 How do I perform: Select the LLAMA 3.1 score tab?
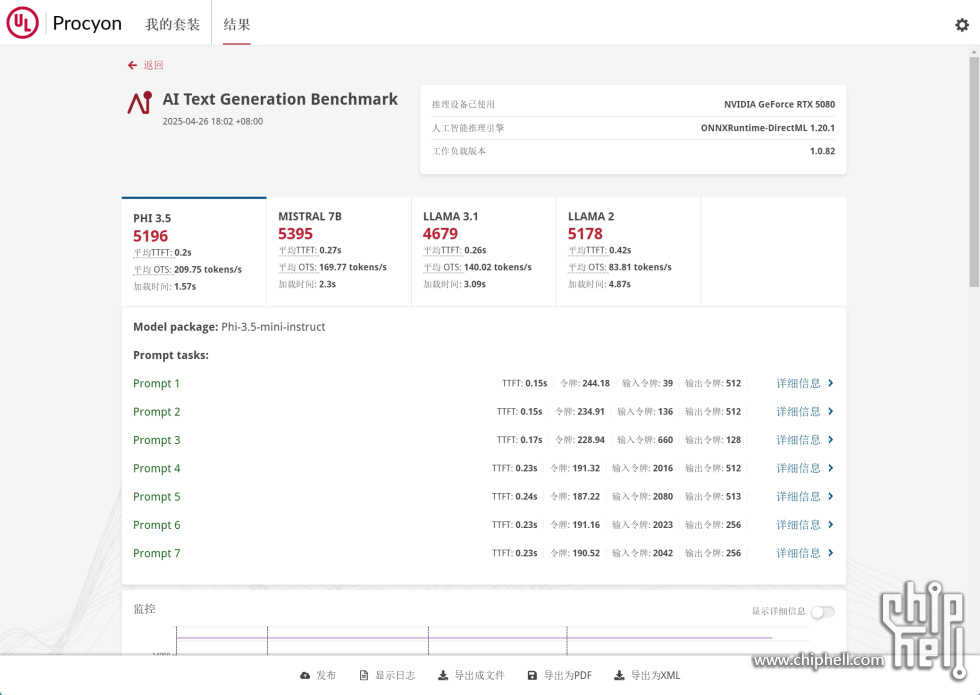pos(484,252)
